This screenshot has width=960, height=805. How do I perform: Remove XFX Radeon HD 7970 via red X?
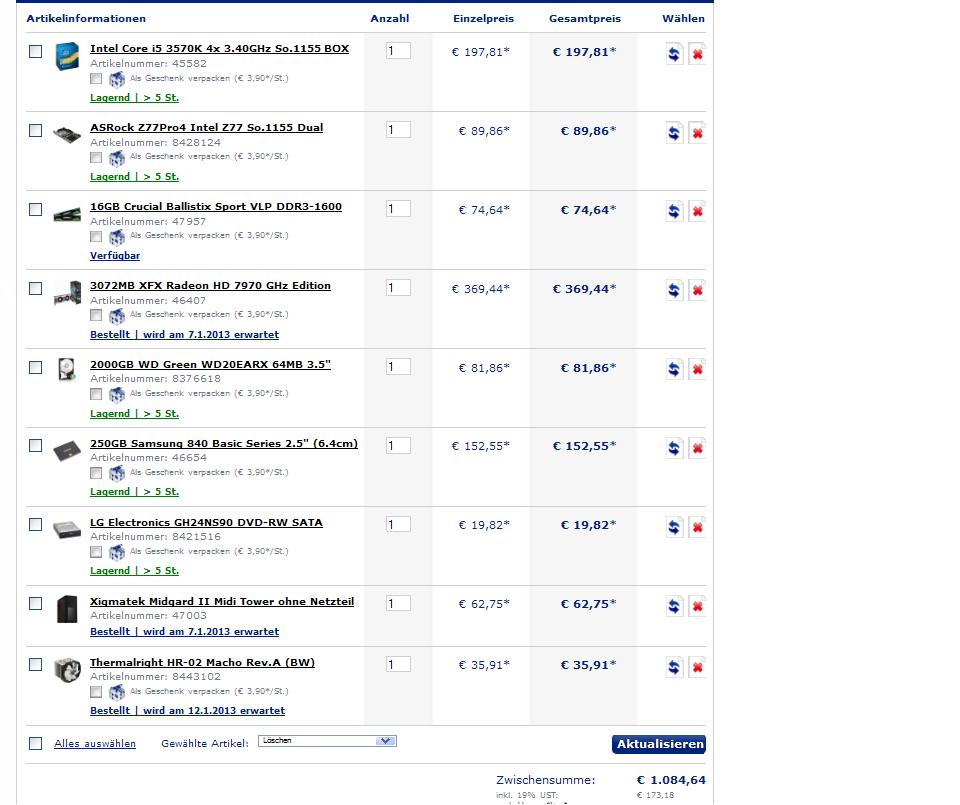(x=697, y=291)
